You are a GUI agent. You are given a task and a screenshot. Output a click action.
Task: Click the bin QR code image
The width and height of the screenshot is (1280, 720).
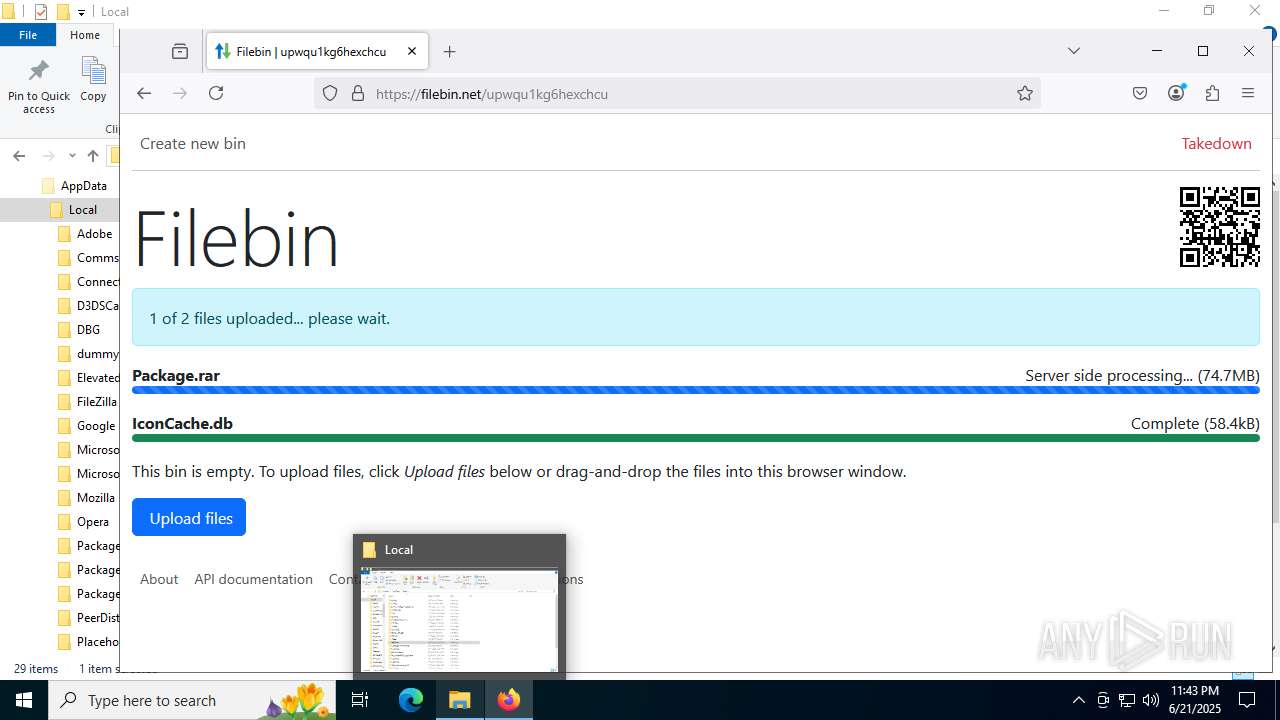1219,227
